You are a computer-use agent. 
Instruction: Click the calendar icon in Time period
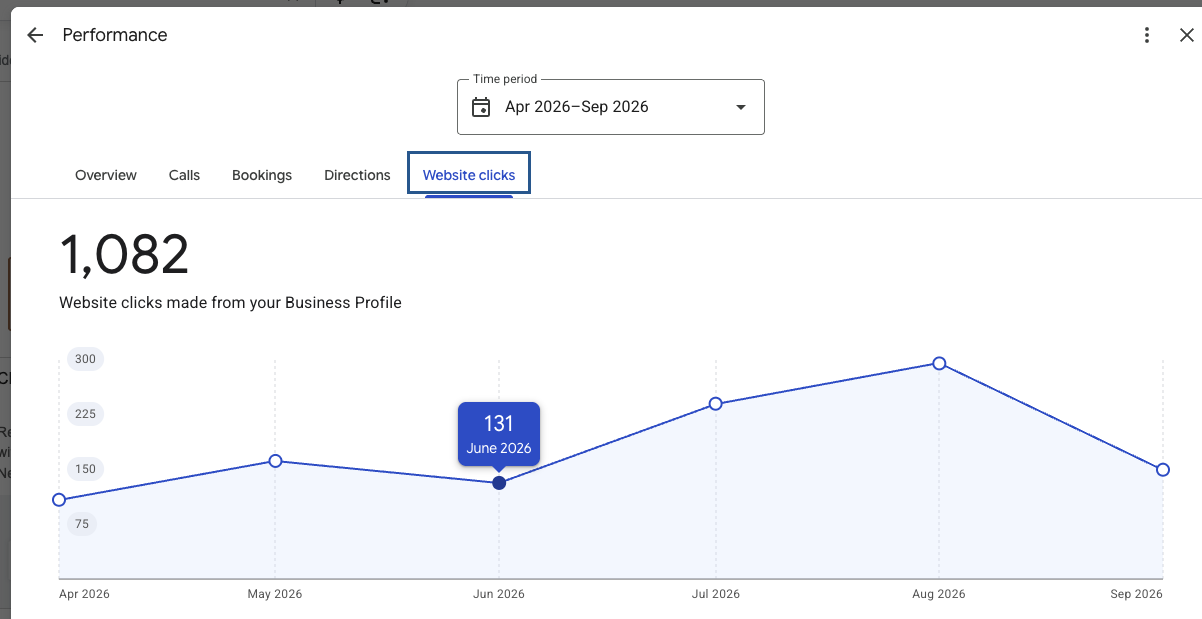point(481,107)
